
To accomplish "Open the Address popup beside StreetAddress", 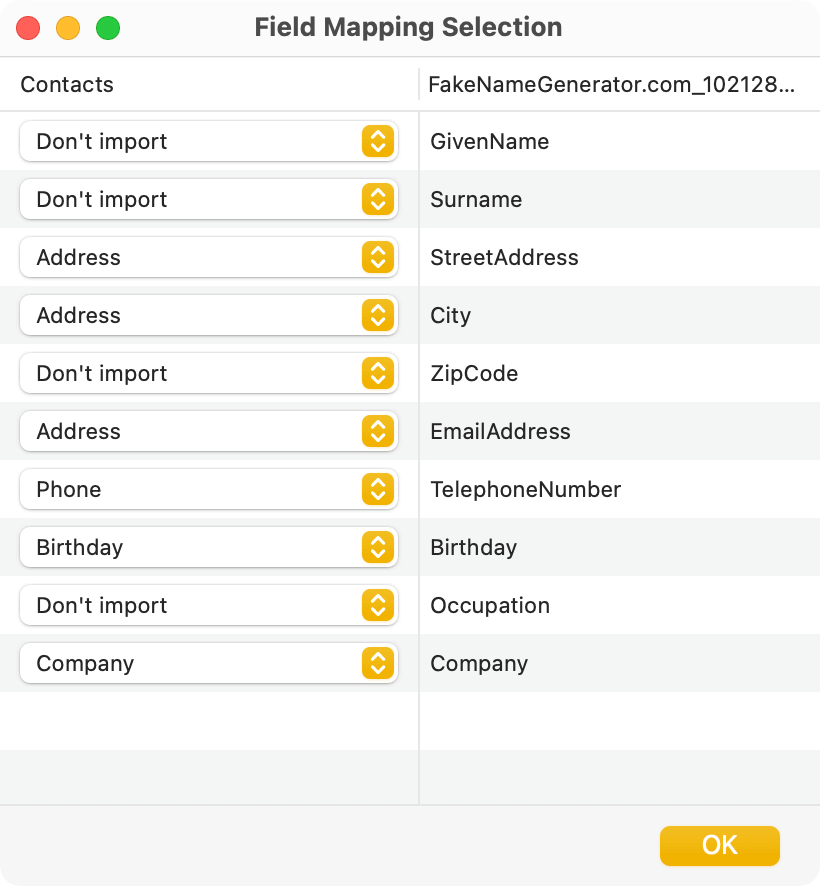I will tap(208, 258).
